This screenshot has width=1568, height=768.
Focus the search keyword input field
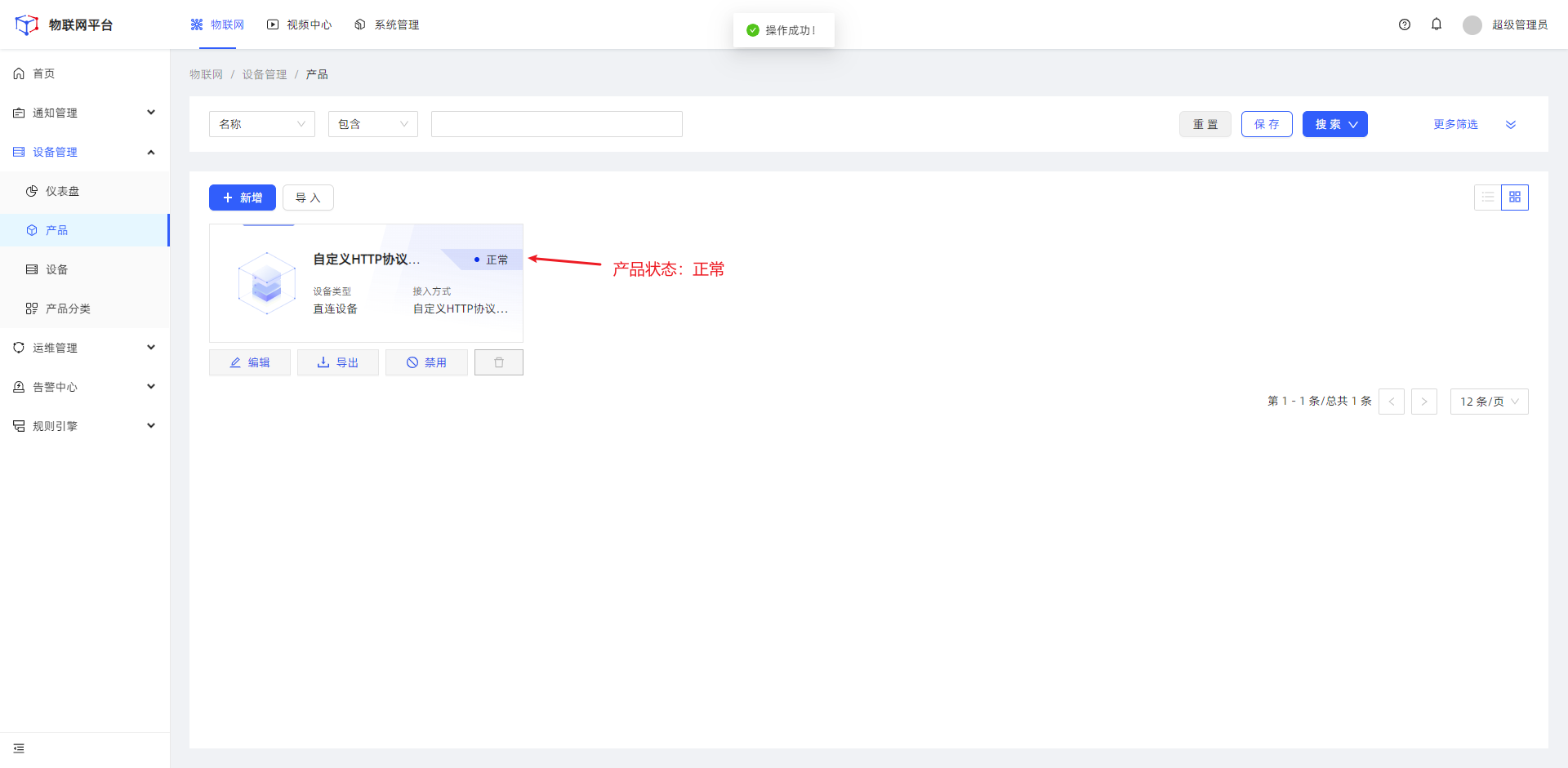click(557, 124)
